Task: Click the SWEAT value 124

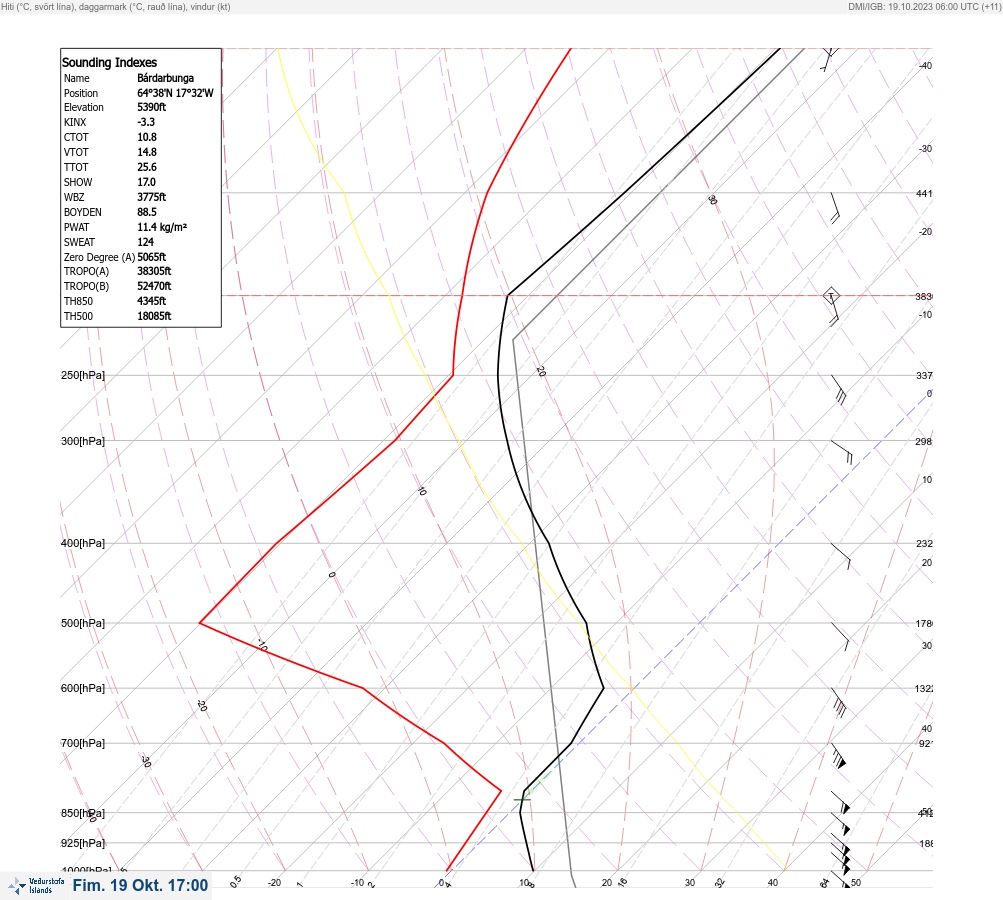Action: [145, 242]
